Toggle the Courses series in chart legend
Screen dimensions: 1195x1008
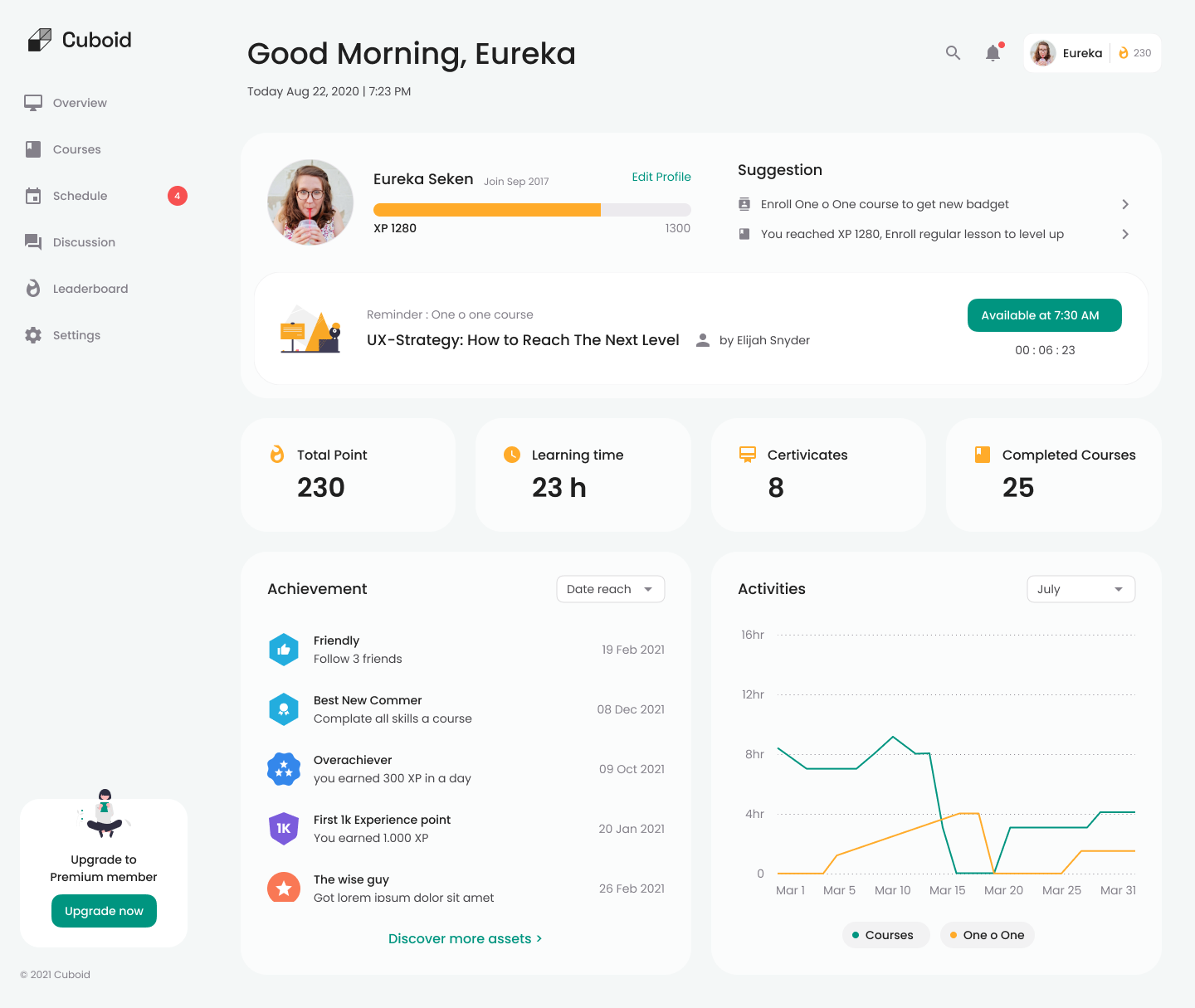885,935
